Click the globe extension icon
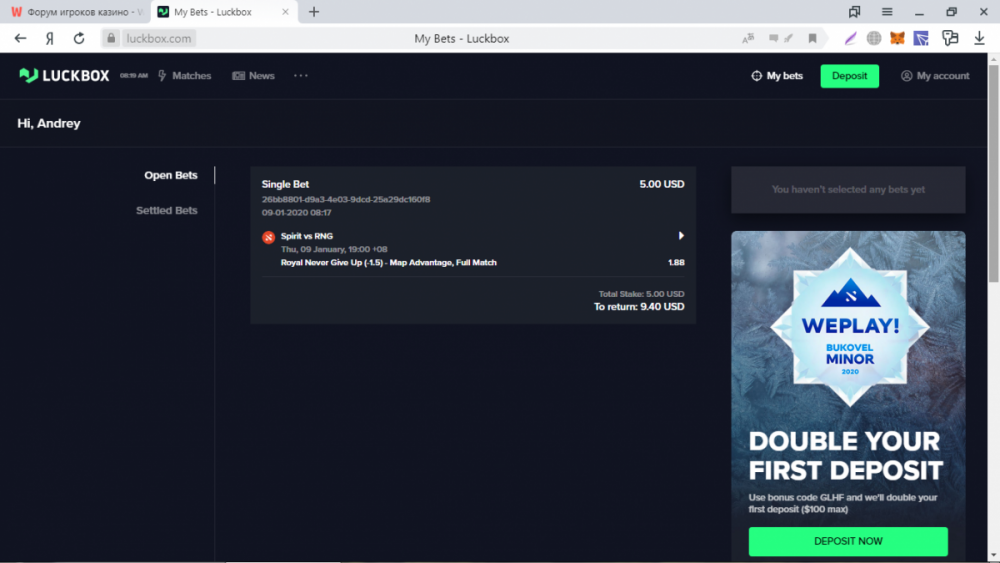This screenshot has width=1000, height=563. tap(874, 38)
